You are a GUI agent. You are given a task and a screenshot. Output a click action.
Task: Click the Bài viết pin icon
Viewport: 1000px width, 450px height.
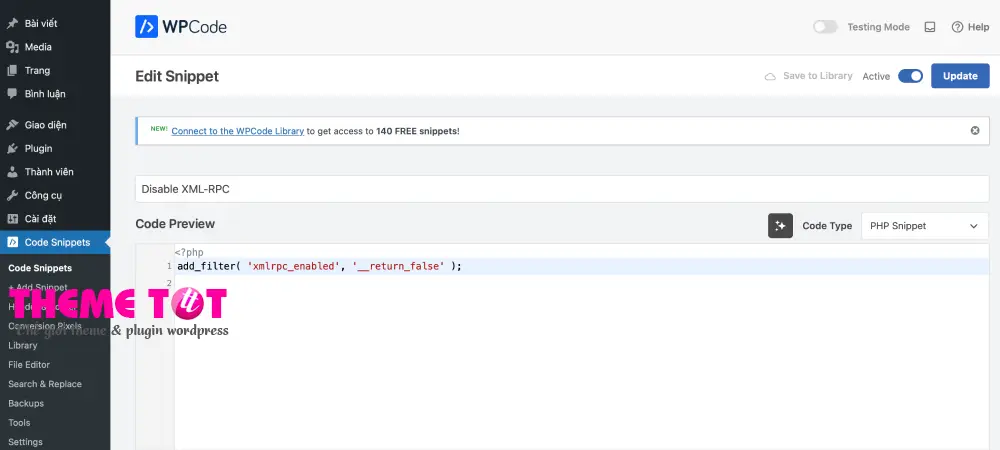(x=12, y=24)
